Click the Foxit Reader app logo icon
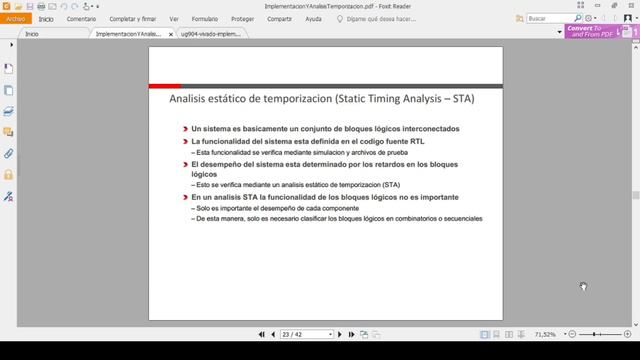The width and height of the screenshot is (640, 360). [x=7, y=6]
